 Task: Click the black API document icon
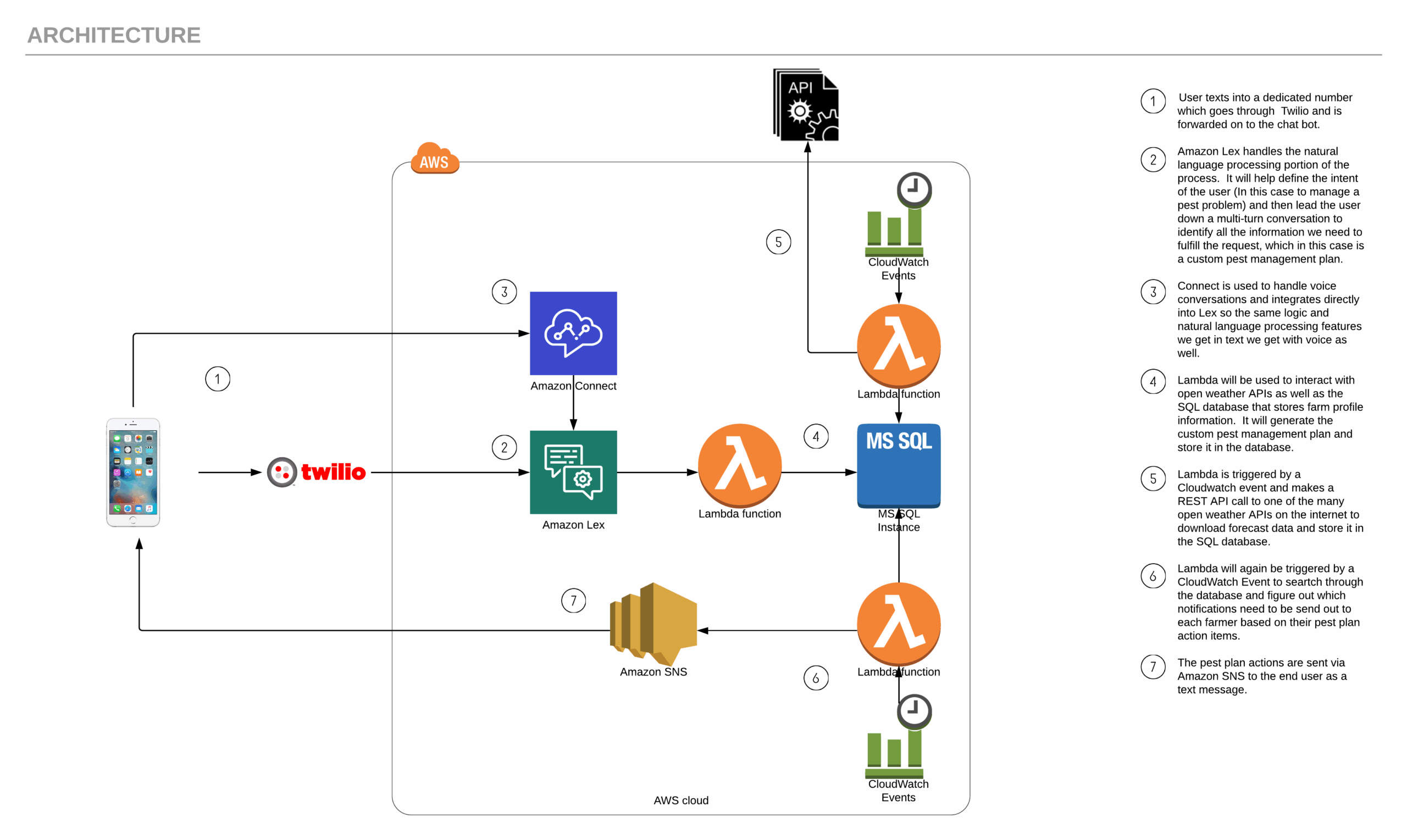806,105
